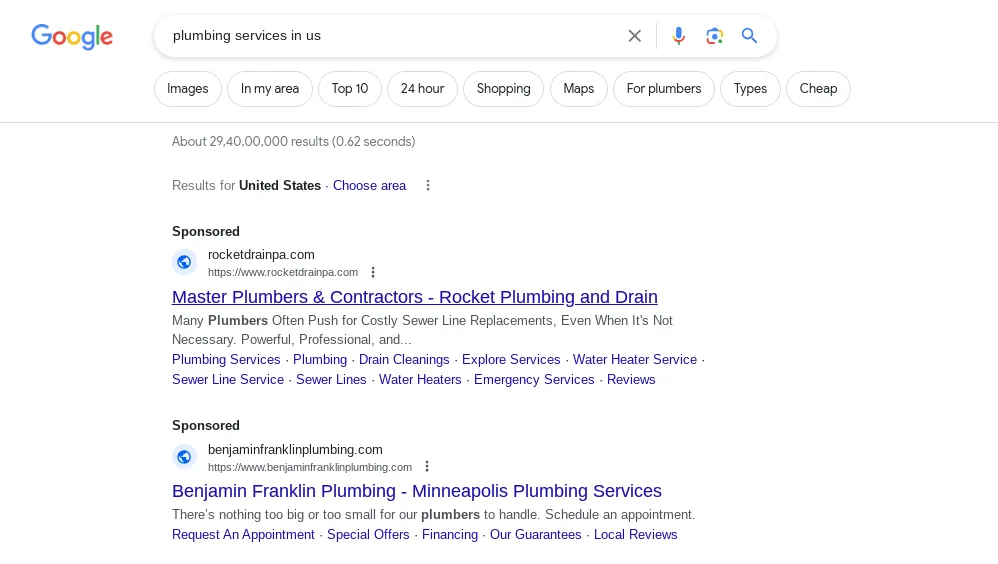
Task: Open Benjamin Franklin Plumbing Minneapolis link
Action: point(417,491)
